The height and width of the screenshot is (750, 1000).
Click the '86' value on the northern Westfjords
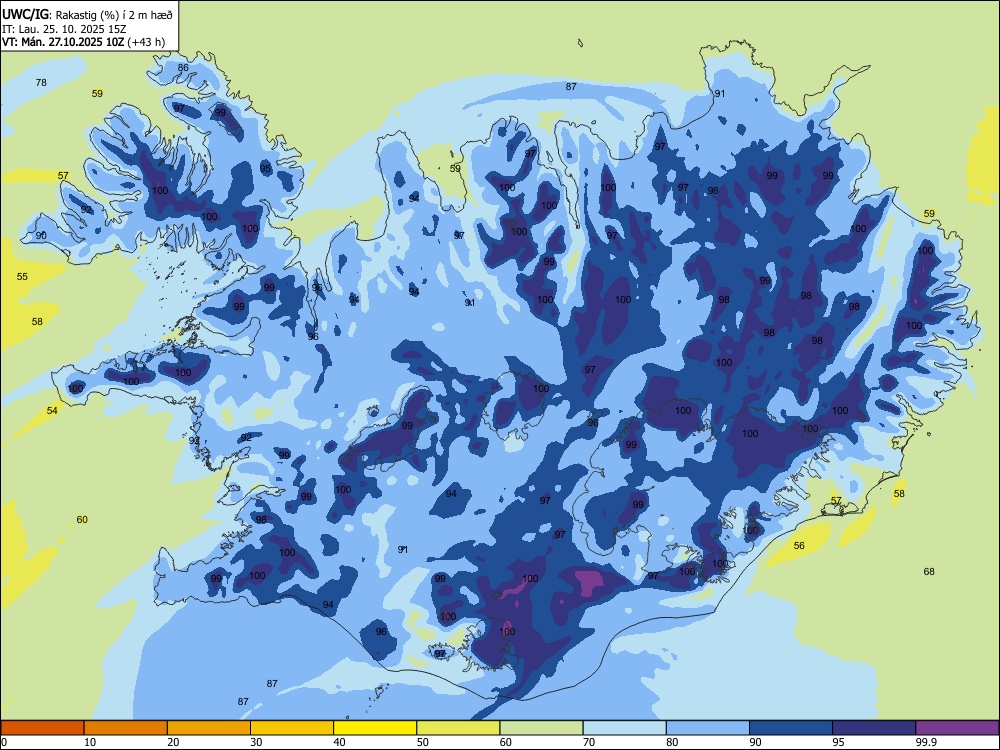tap(183, 68)
